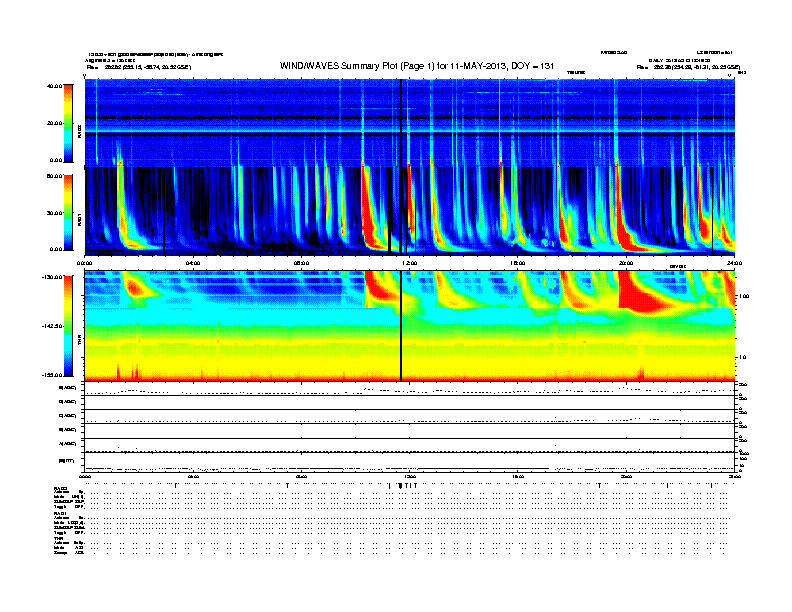Click 20:00 tick label under bottom line panel

click(626, 476)
